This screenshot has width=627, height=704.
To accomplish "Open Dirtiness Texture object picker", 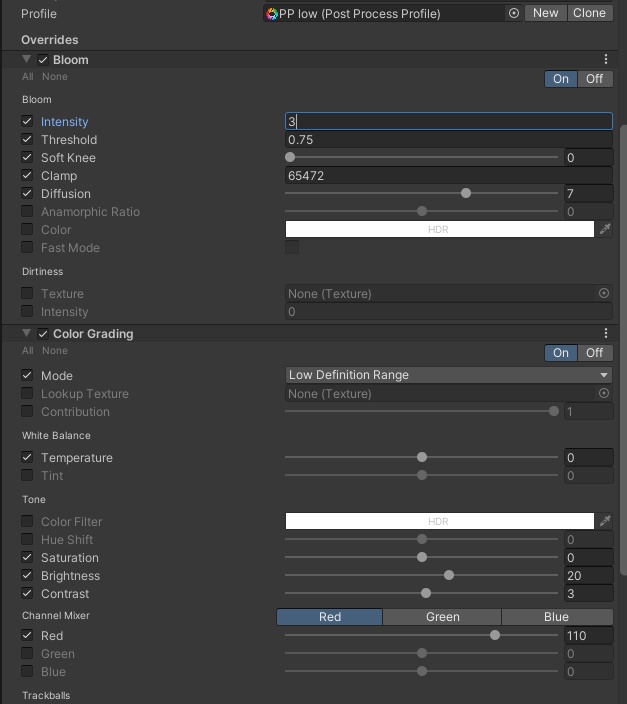I will [x=604, y=293].
